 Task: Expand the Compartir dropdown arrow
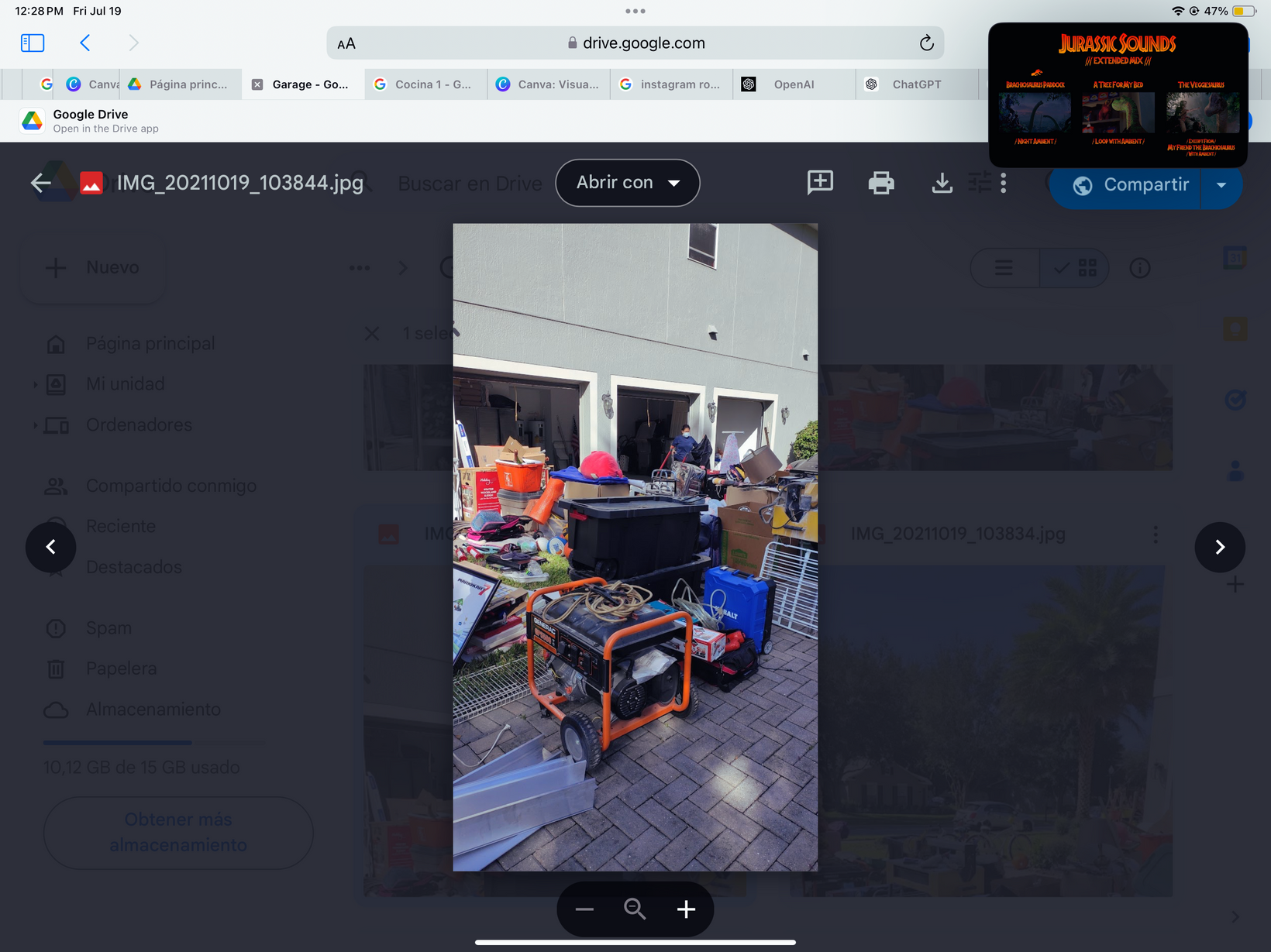coord(1221,185)
